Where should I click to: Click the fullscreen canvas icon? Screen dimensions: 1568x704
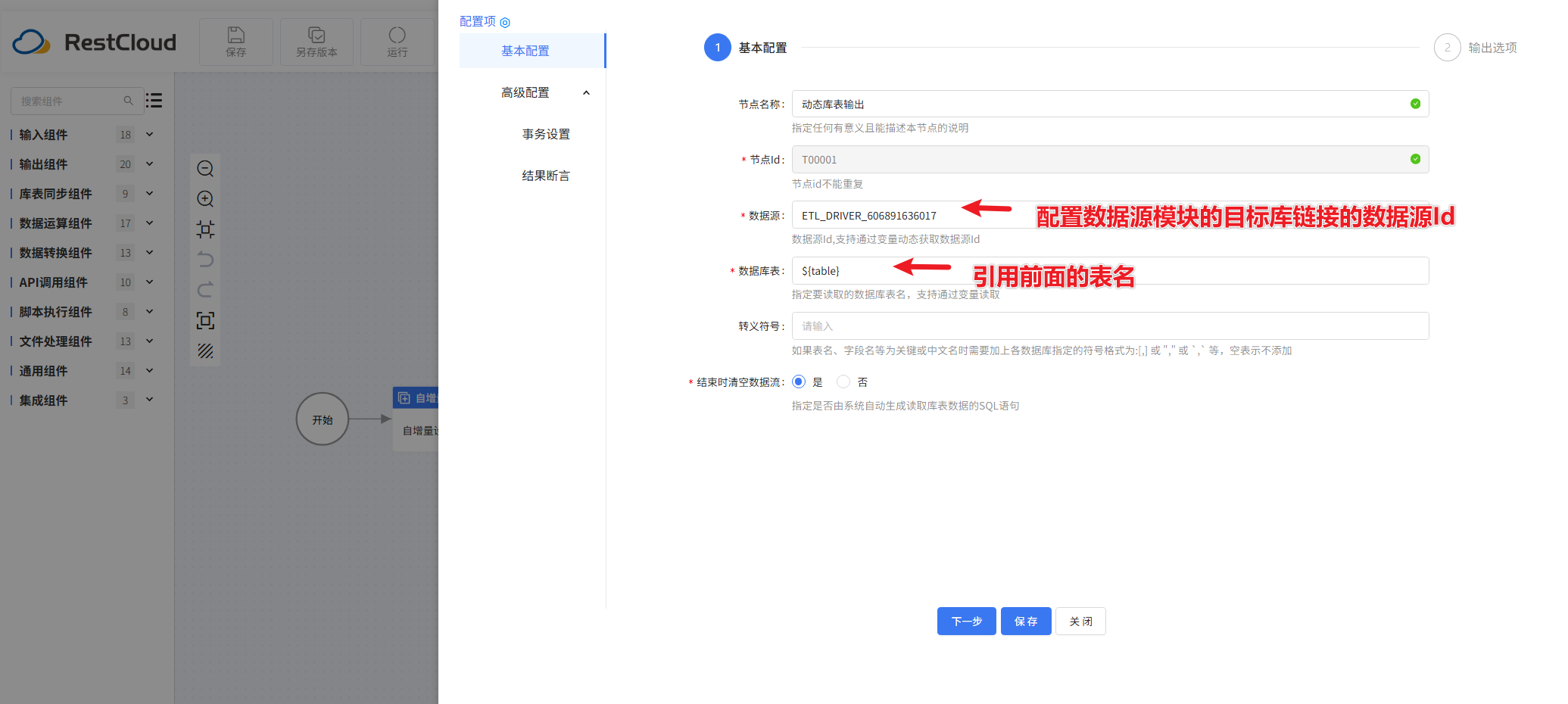[205, 320]
